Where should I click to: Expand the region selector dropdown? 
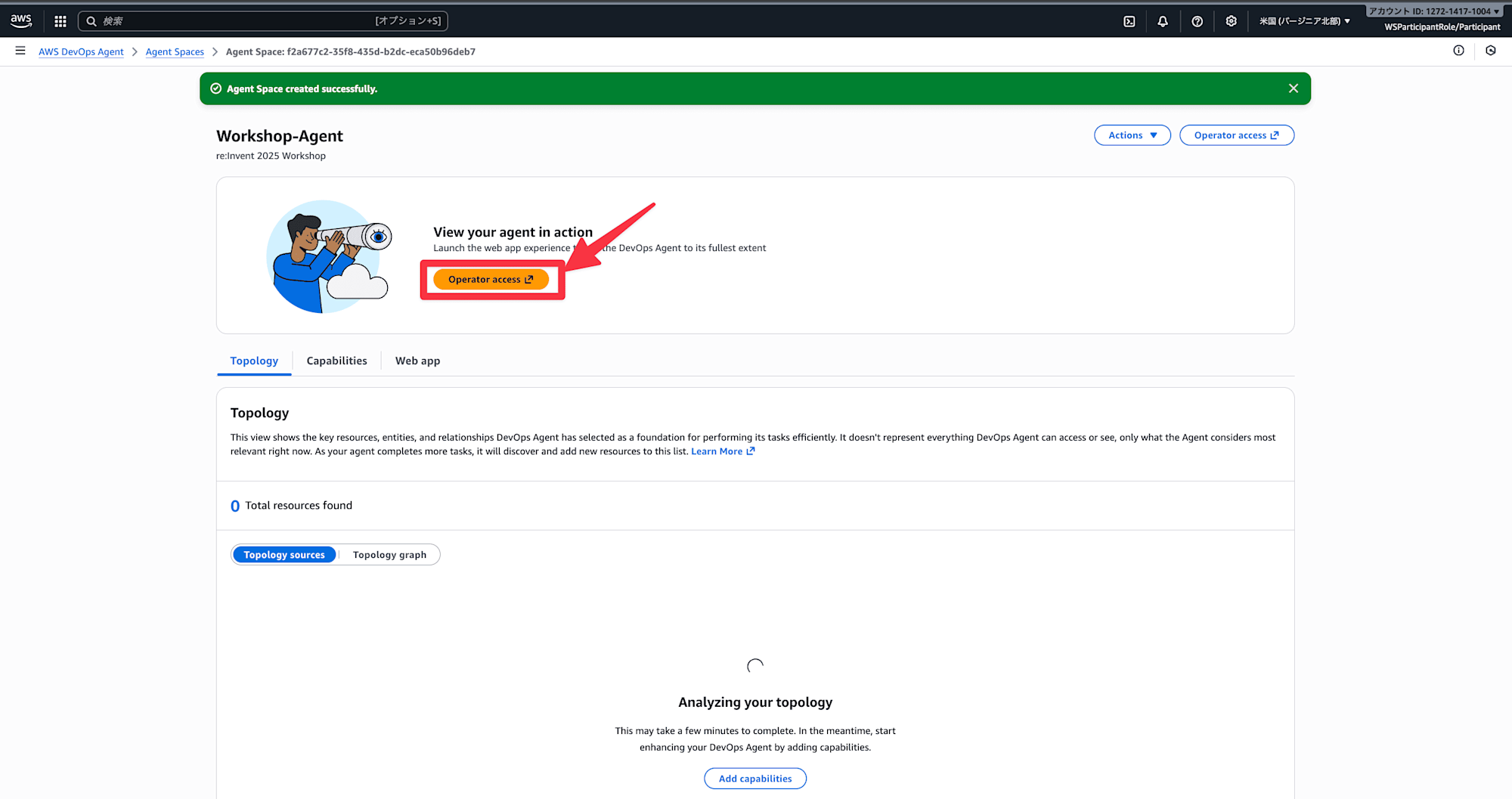tap(1305, 21)
